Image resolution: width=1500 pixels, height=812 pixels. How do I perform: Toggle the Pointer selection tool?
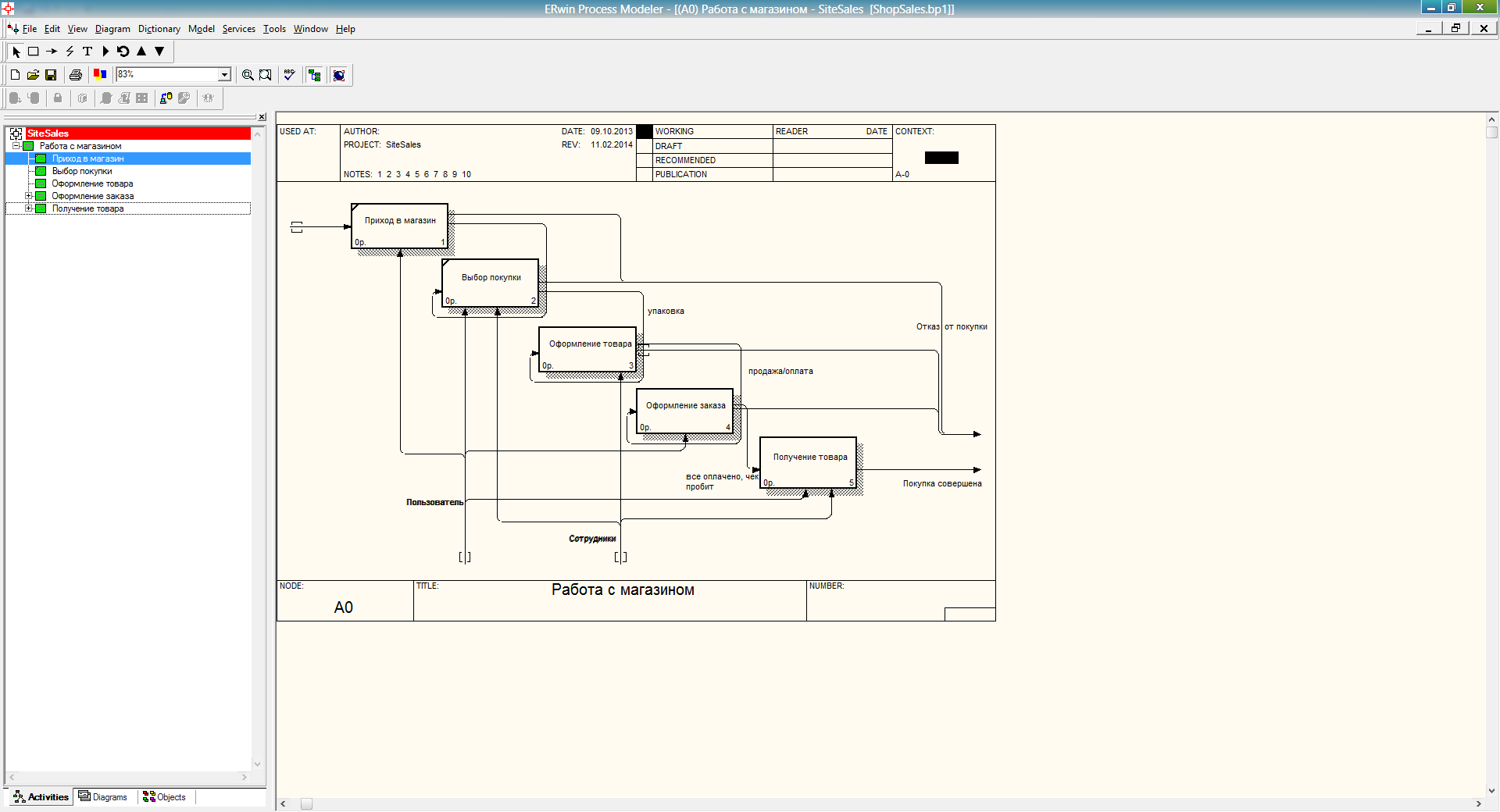(x=16, y=52)
